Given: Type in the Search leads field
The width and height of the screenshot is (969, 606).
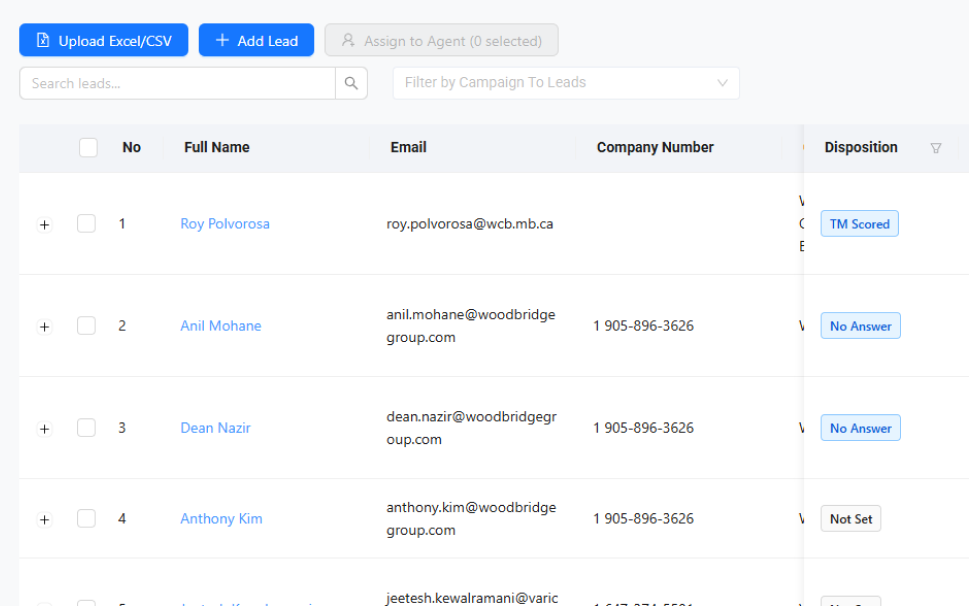Looking at the screenshot, I should [x=177, y=83].
